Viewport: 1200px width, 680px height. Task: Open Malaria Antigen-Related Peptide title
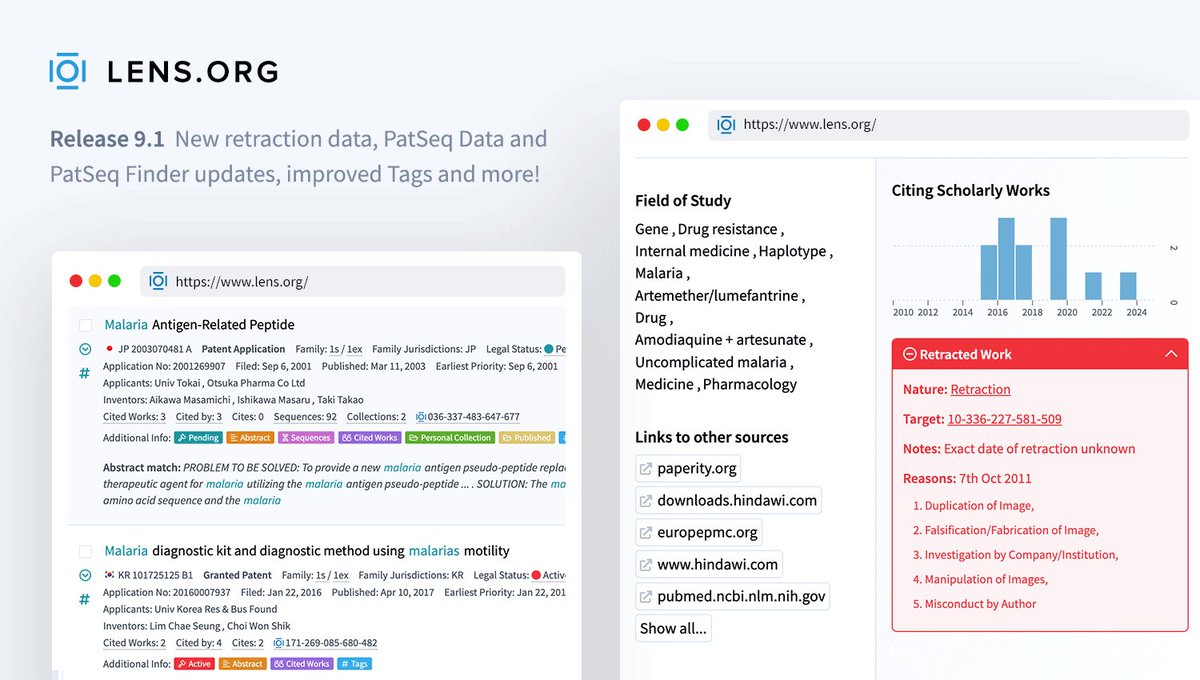[x=199, y=325]
